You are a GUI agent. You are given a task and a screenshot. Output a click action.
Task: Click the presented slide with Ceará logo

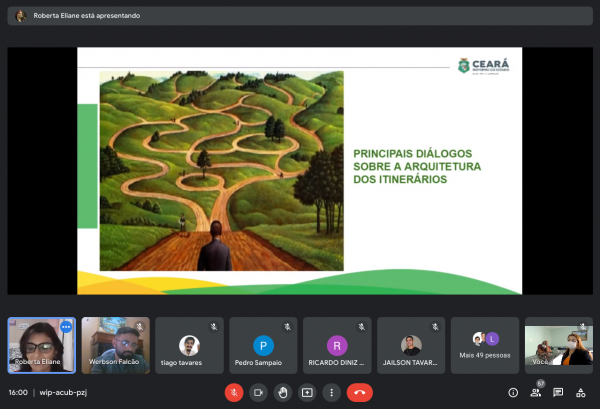(300, 170)
